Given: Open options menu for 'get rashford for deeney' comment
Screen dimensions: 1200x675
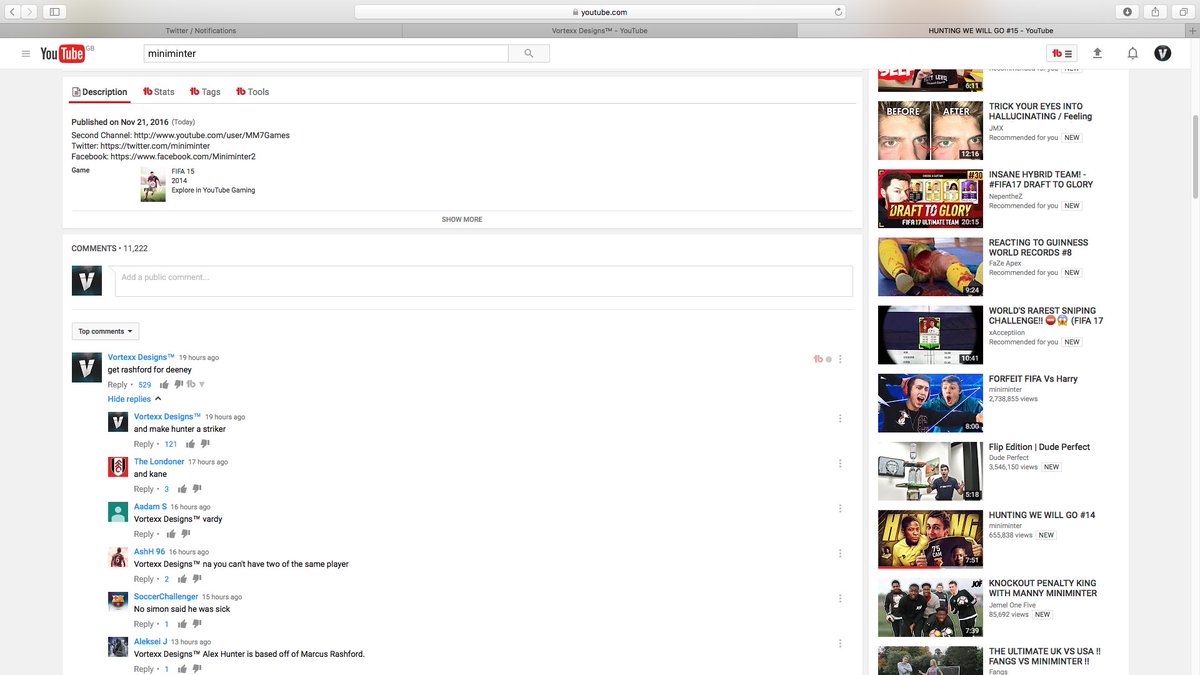Looking at the screenshot, I should 840,359.
